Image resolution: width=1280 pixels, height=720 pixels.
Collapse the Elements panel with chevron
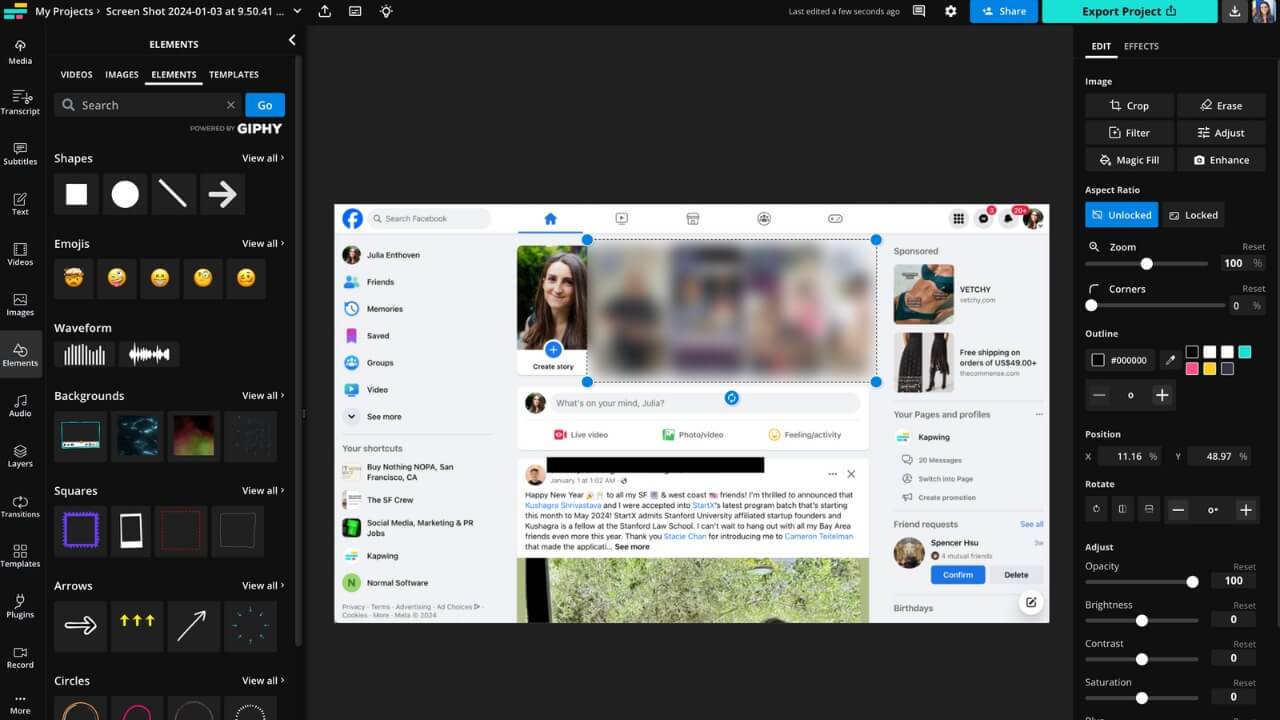(x=292, y=40)
